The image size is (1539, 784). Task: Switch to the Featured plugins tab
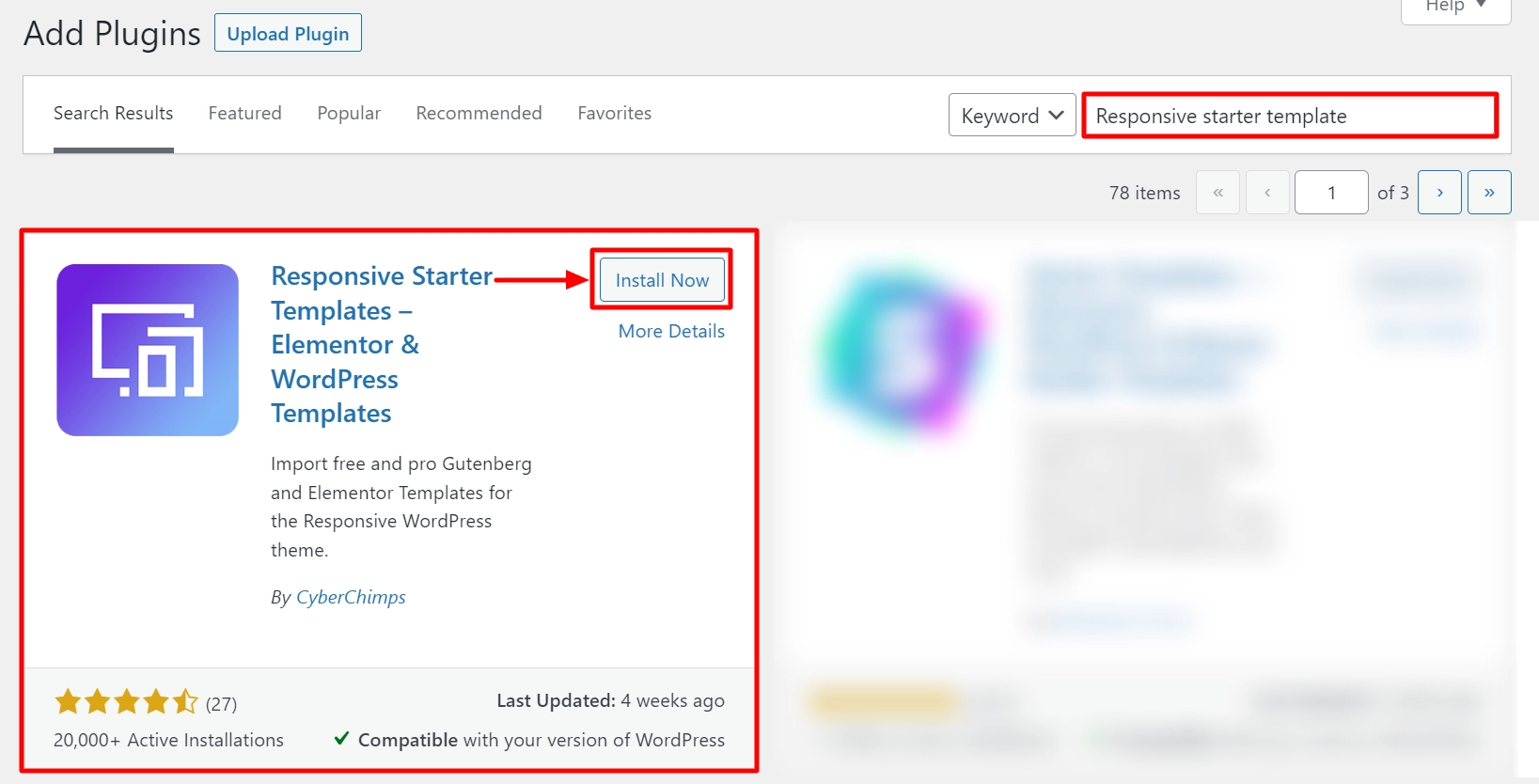(244, 113)
